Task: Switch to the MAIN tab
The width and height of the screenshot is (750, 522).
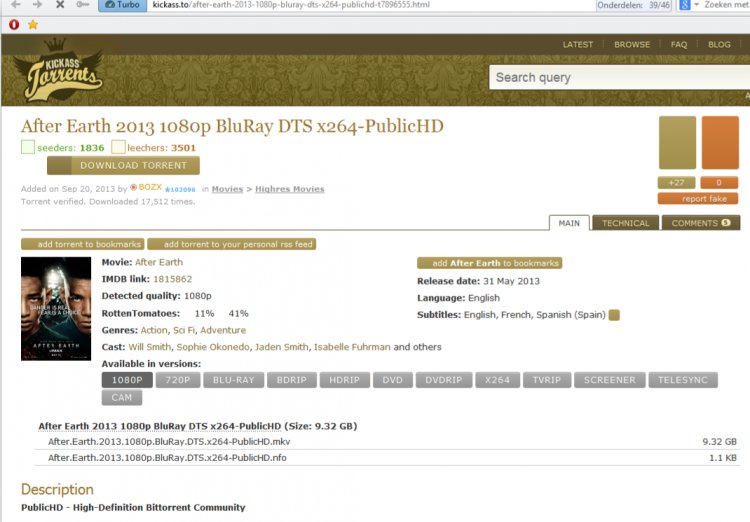Action: [569, 223]
